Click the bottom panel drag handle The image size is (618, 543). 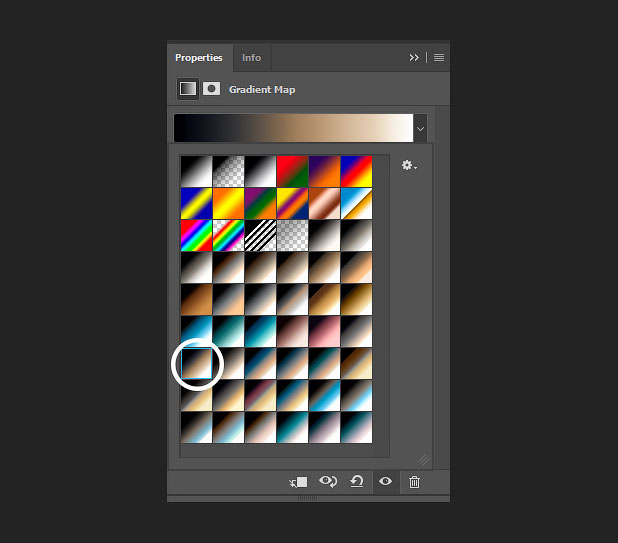click(307, 498)
